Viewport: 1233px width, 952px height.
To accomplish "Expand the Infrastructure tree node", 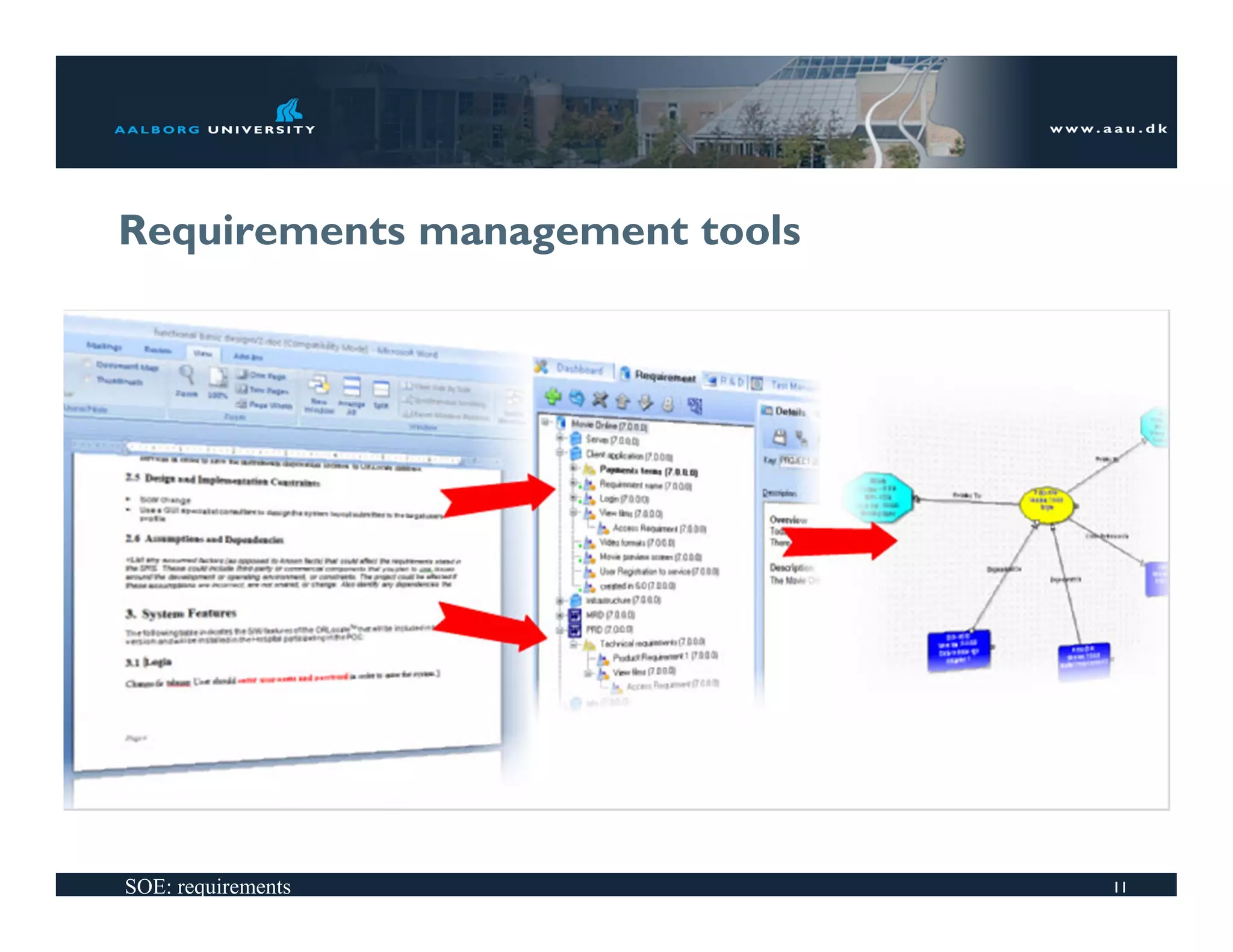I will 560,601.
